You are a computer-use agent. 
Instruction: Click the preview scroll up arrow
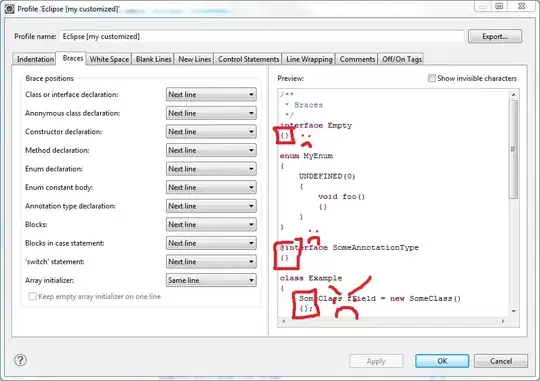click(513, 94)
